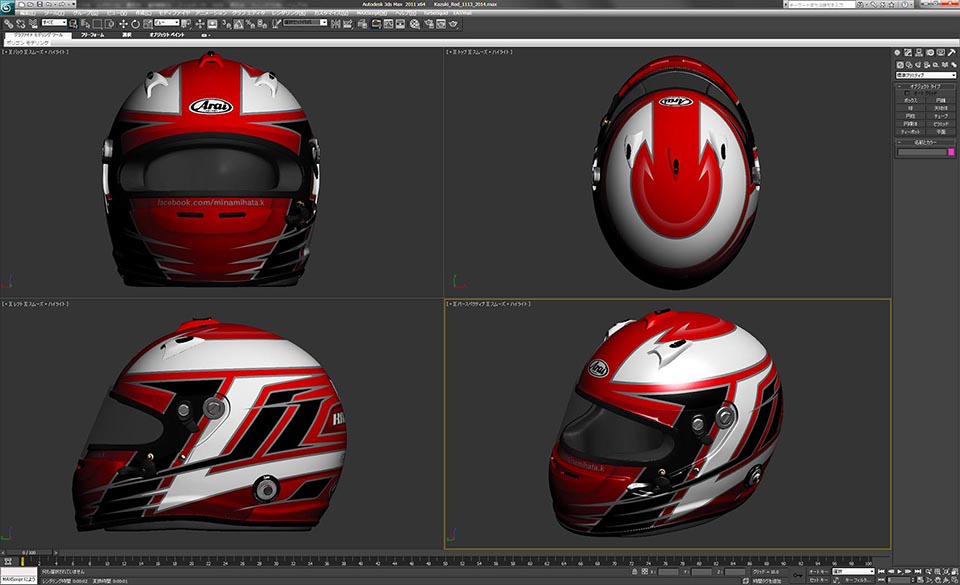Activate the Select and Move tool
960x585 pixels.
(123, 24)
